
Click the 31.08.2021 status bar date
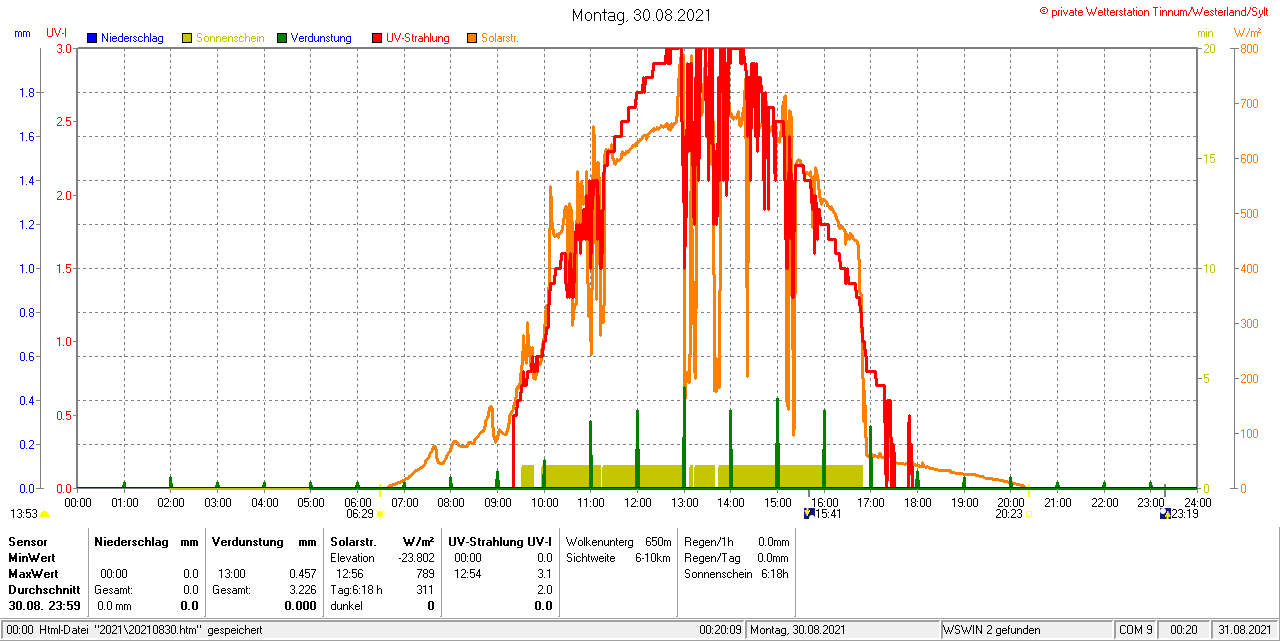pyautogui.click(x=1244, y=630)
